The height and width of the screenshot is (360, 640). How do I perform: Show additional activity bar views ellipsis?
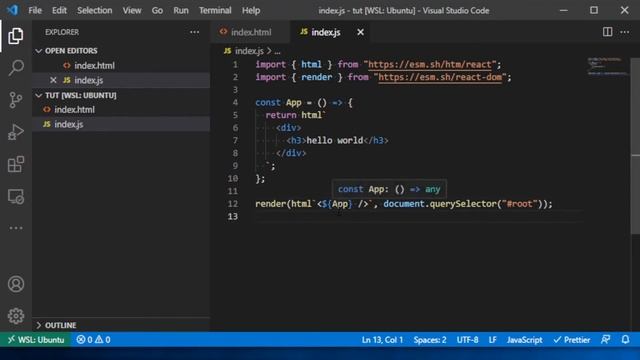point(16,228)
